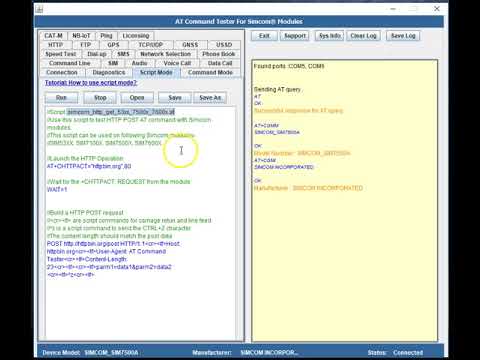This screenshot has height=360, width=480.
Task: Open the Dial up tab
Action: 97,54
